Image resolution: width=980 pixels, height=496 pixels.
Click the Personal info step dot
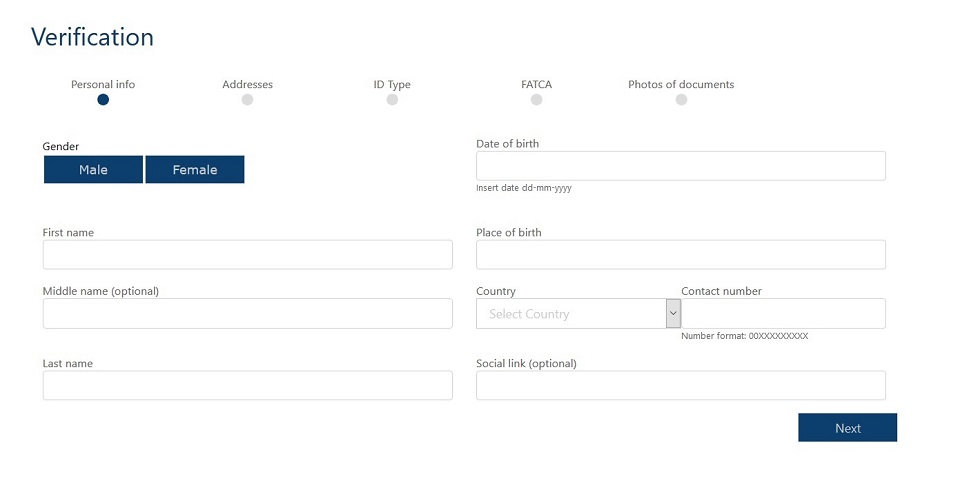click(x=103, y=100)
